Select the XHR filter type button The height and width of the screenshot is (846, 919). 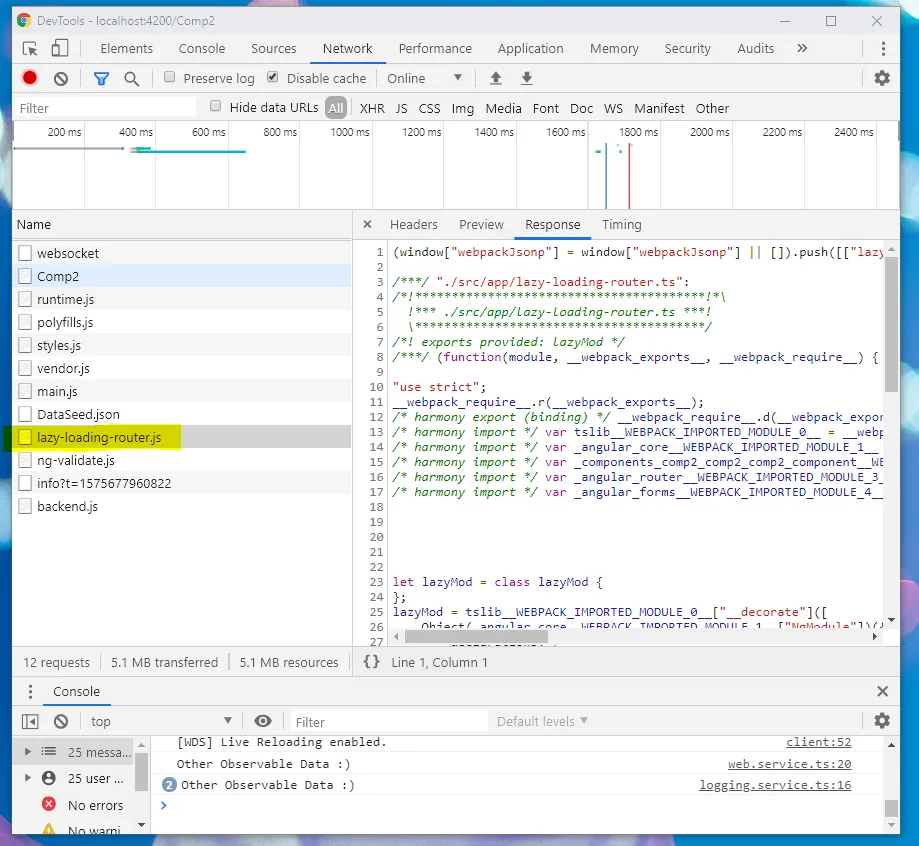tap(372, 108)
